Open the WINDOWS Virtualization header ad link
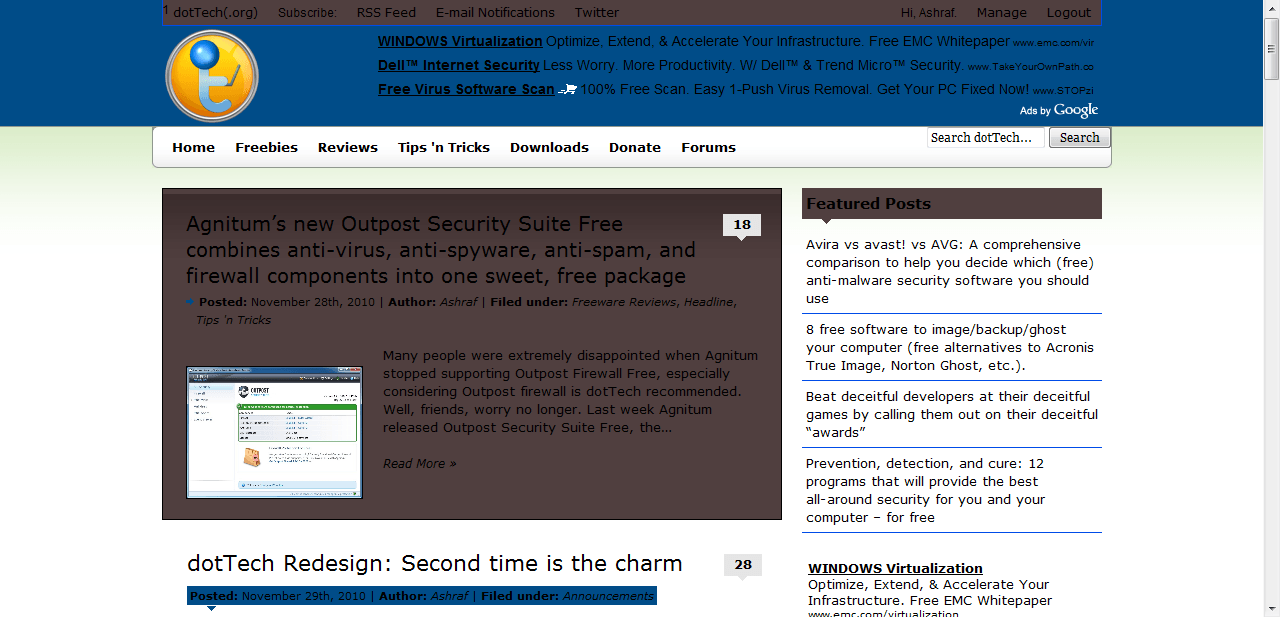Screen dimensions: 1280x617 tap(460, 41)
